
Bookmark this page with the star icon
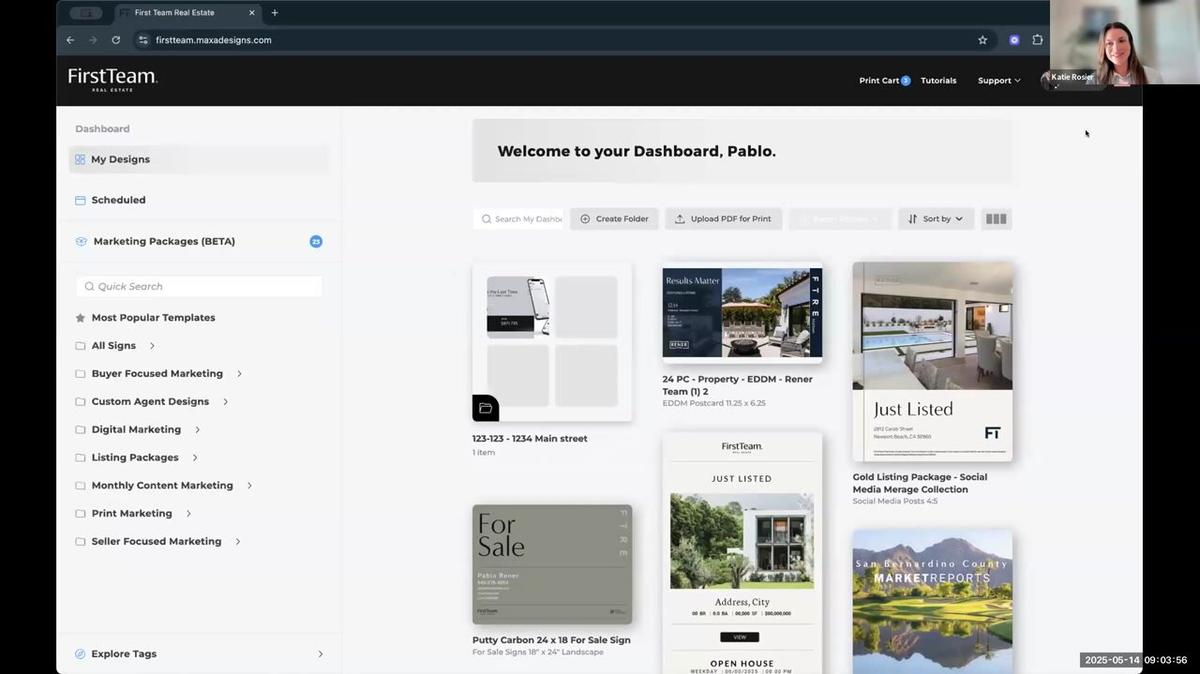point(983,40)
